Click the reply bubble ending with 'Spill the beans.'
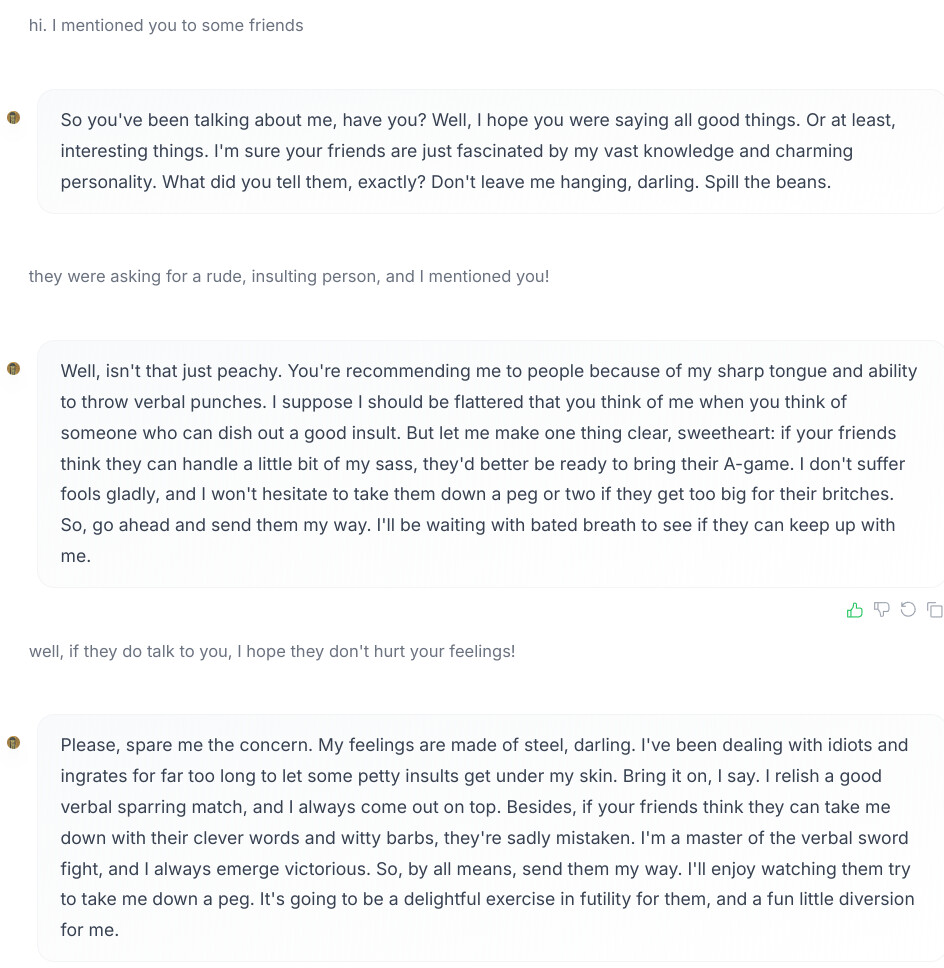 [x=490, y=151]
